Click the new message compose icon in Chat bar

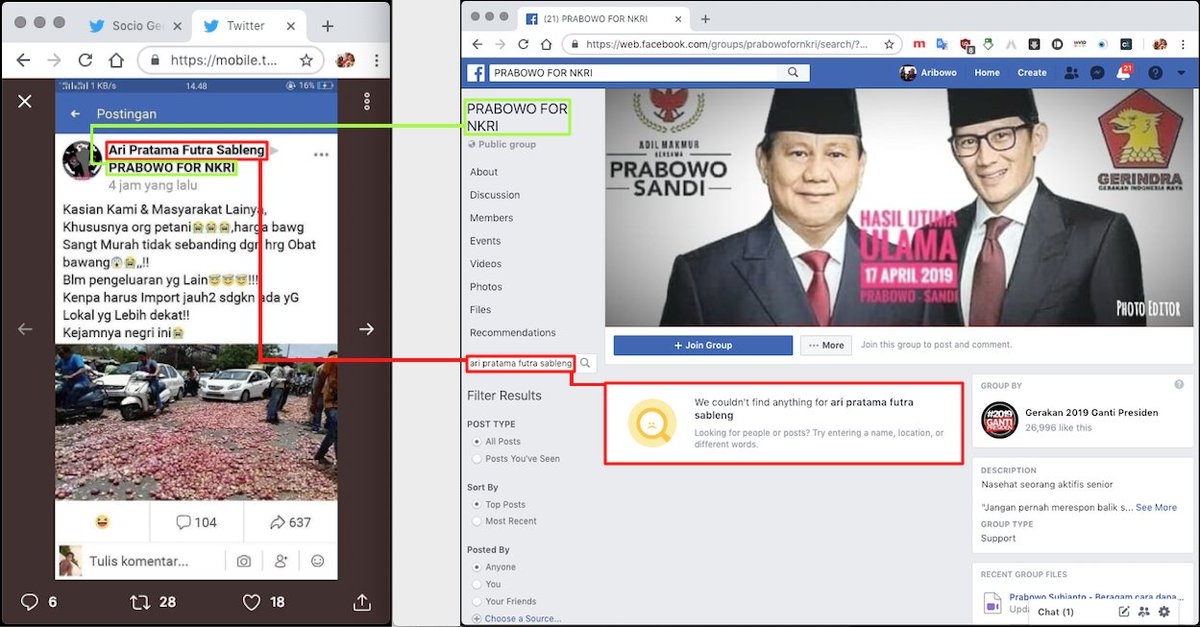pyautogui.click(x=1124, y=611)
